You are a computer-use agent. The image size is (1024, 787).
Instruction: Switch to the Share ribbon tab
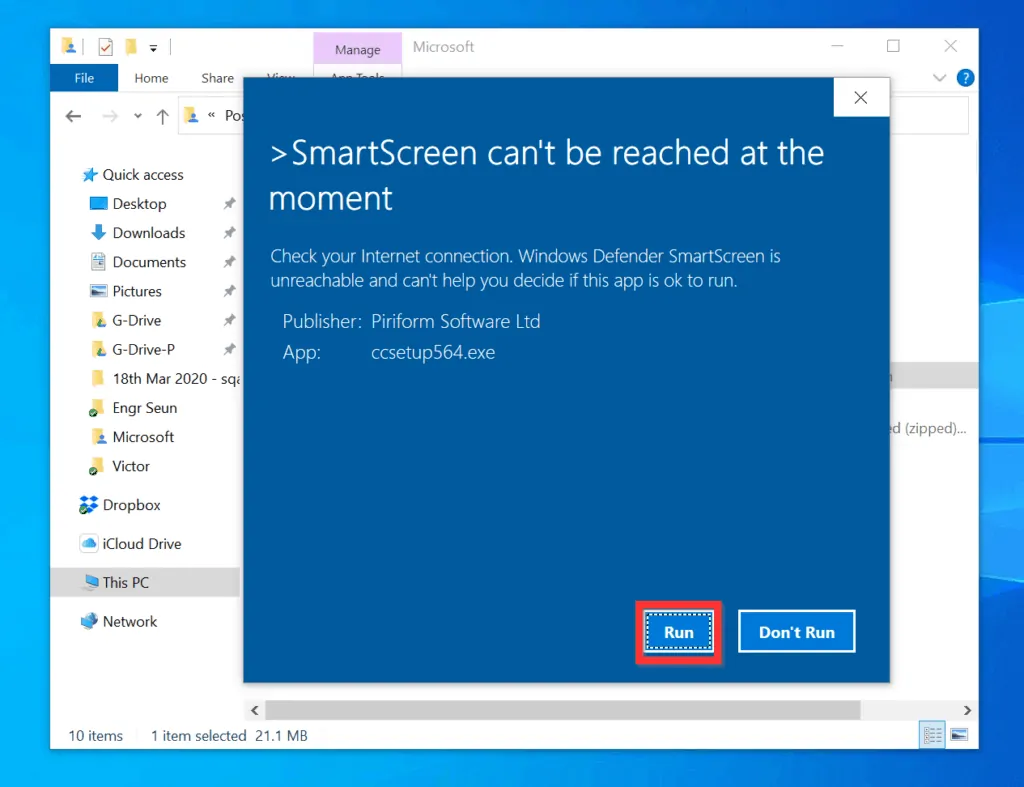[x=216, y=77]
